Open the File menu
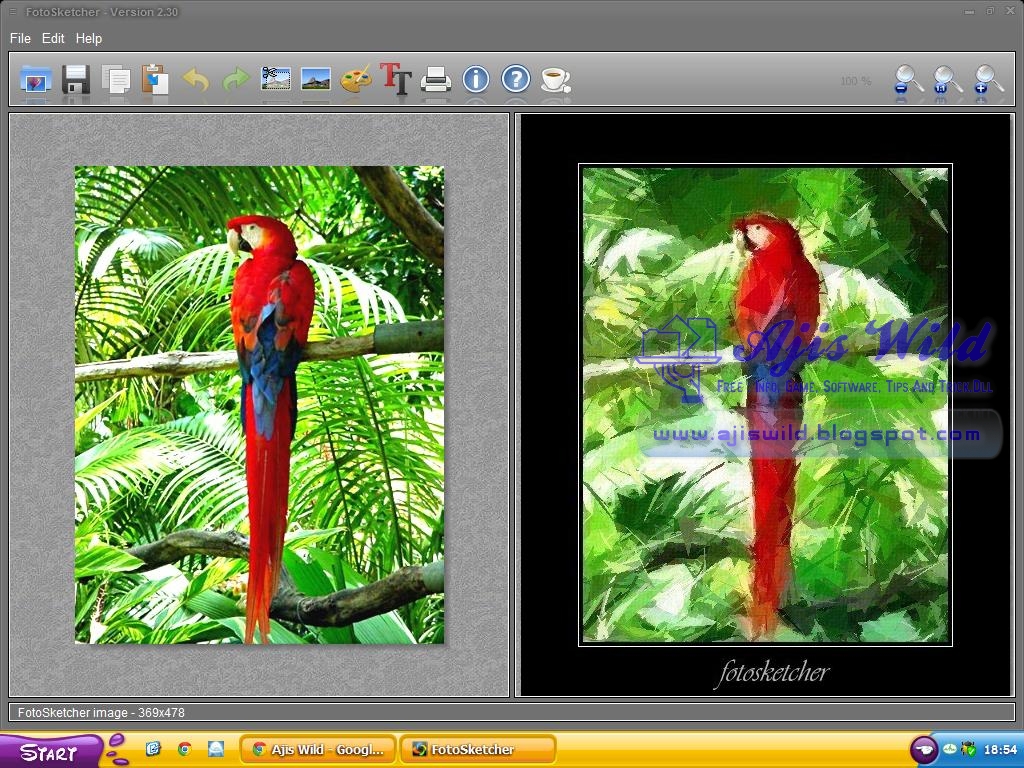 pos(20,39)
